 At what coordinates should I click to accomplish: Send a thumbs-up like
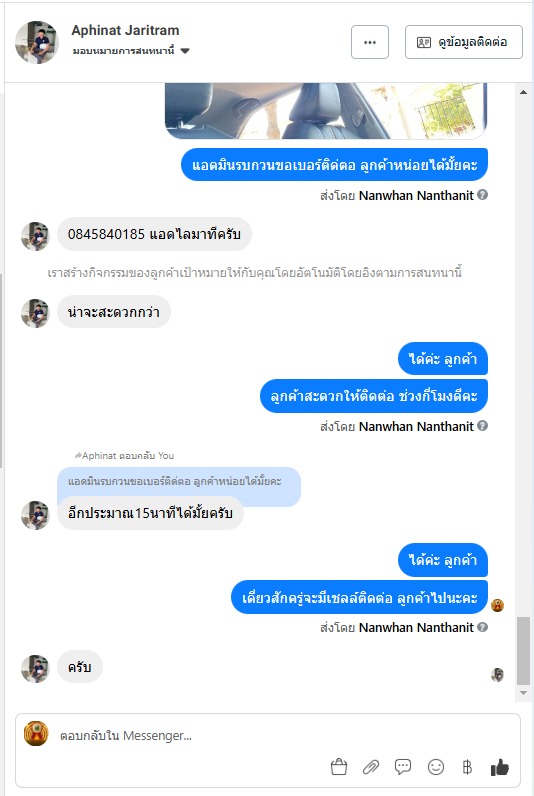pyautogui.click(x=499, y=767)
